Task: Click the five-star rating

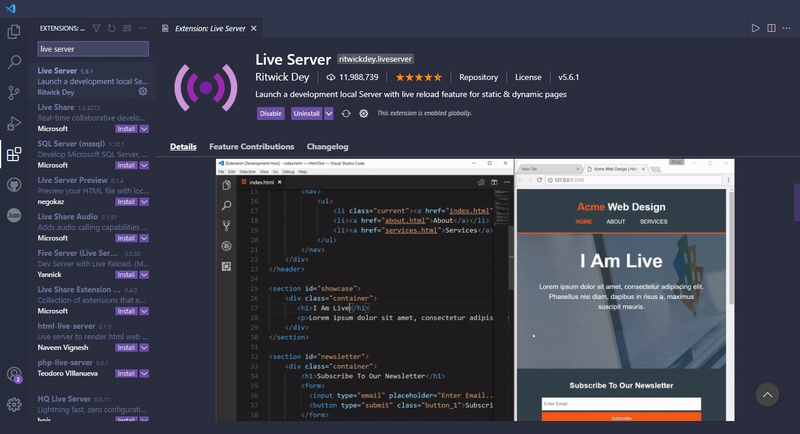Action: coord(419,78)
